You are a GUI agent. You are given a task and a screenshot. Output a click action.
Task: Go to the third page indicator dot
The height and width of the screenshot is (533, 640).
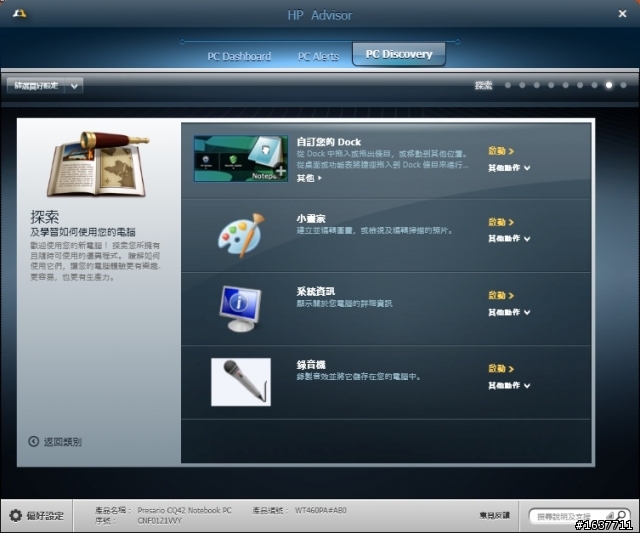pyautogui.click(x=537, y=85)
